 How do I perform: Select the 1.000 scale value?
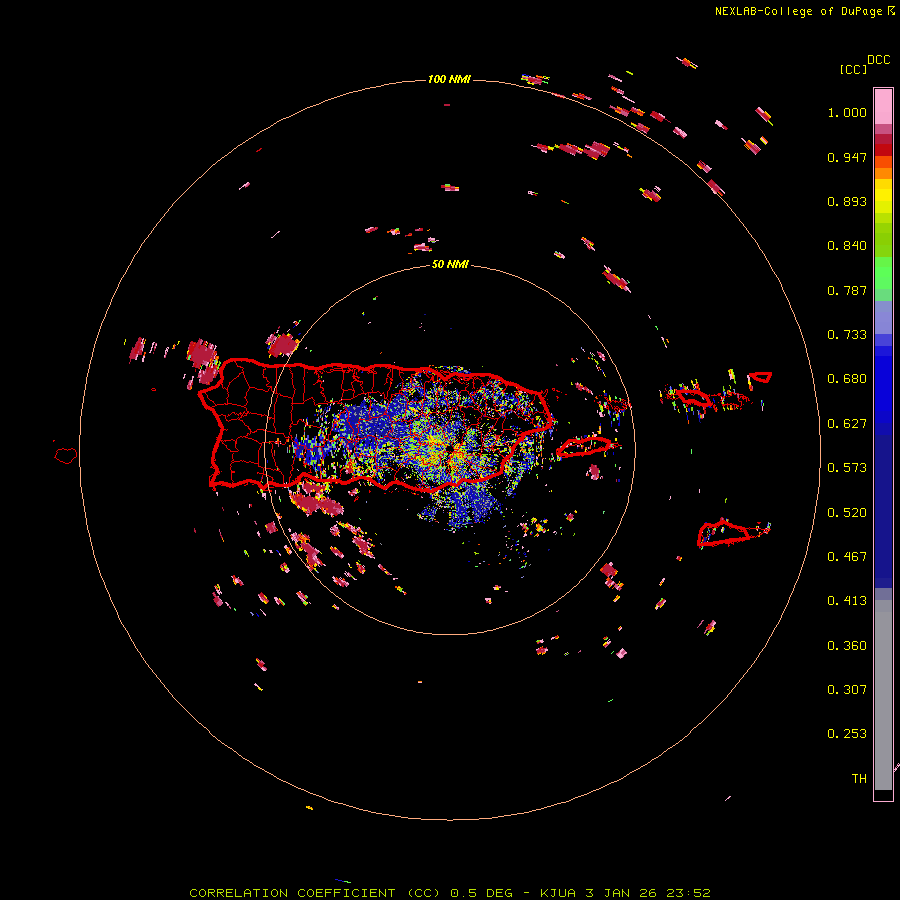[x=847, y=112]
